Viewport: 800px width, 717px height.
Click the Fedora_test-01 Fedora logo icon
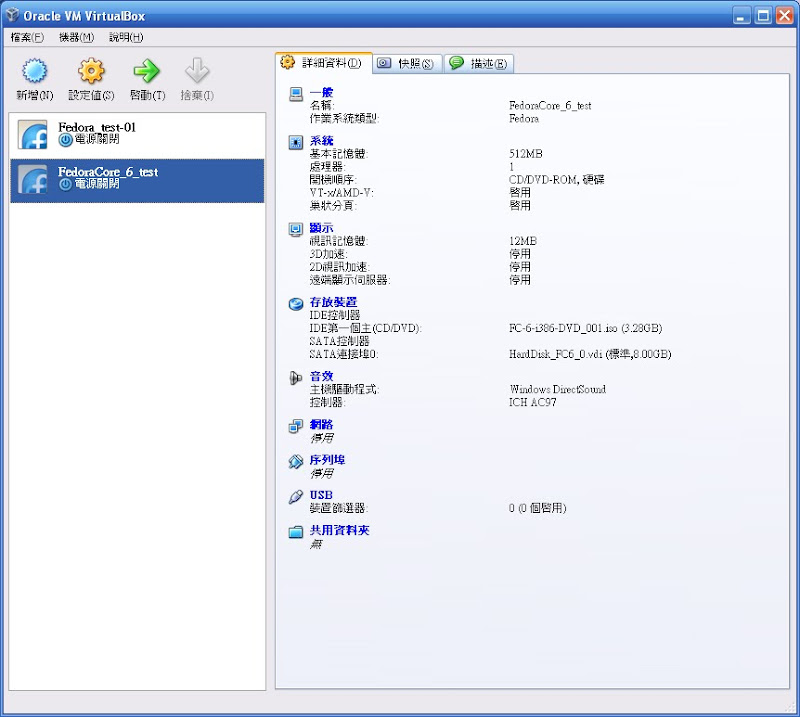33,135
